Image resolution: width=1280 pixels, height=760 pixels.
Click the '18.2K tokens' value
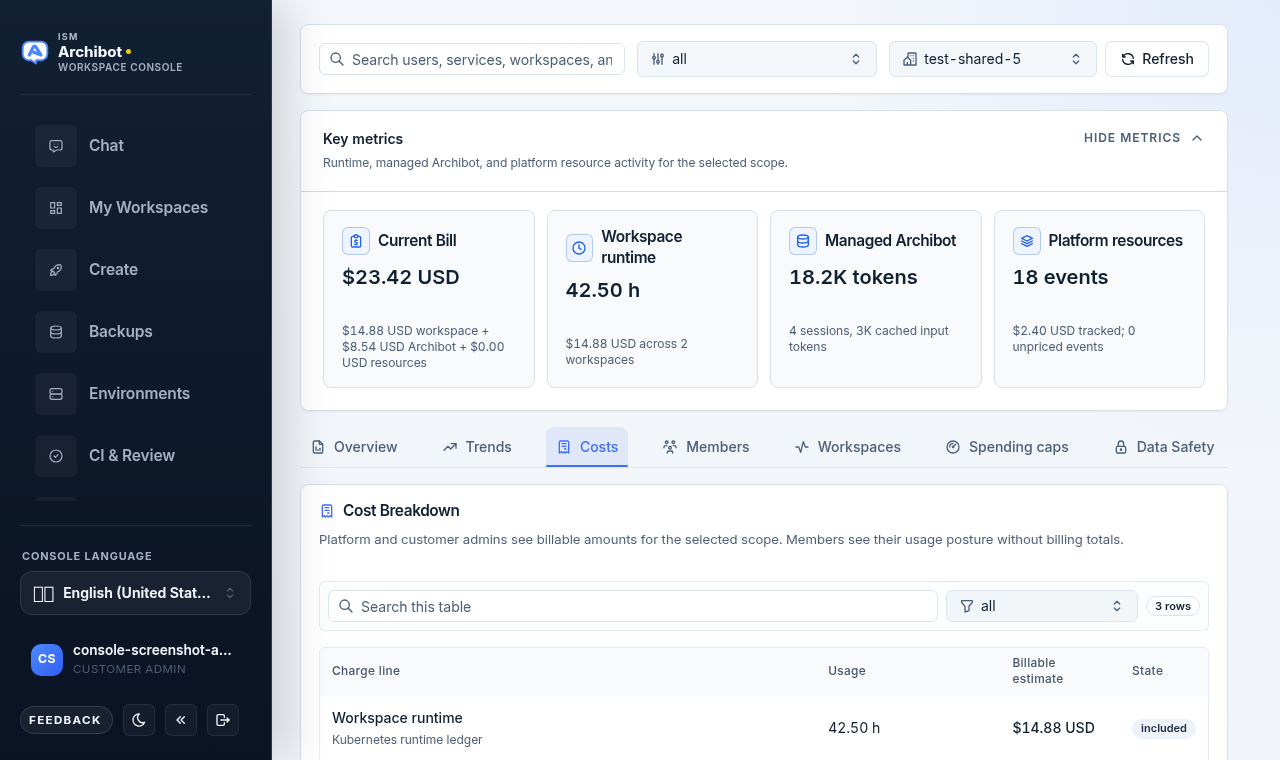[853, 277]
